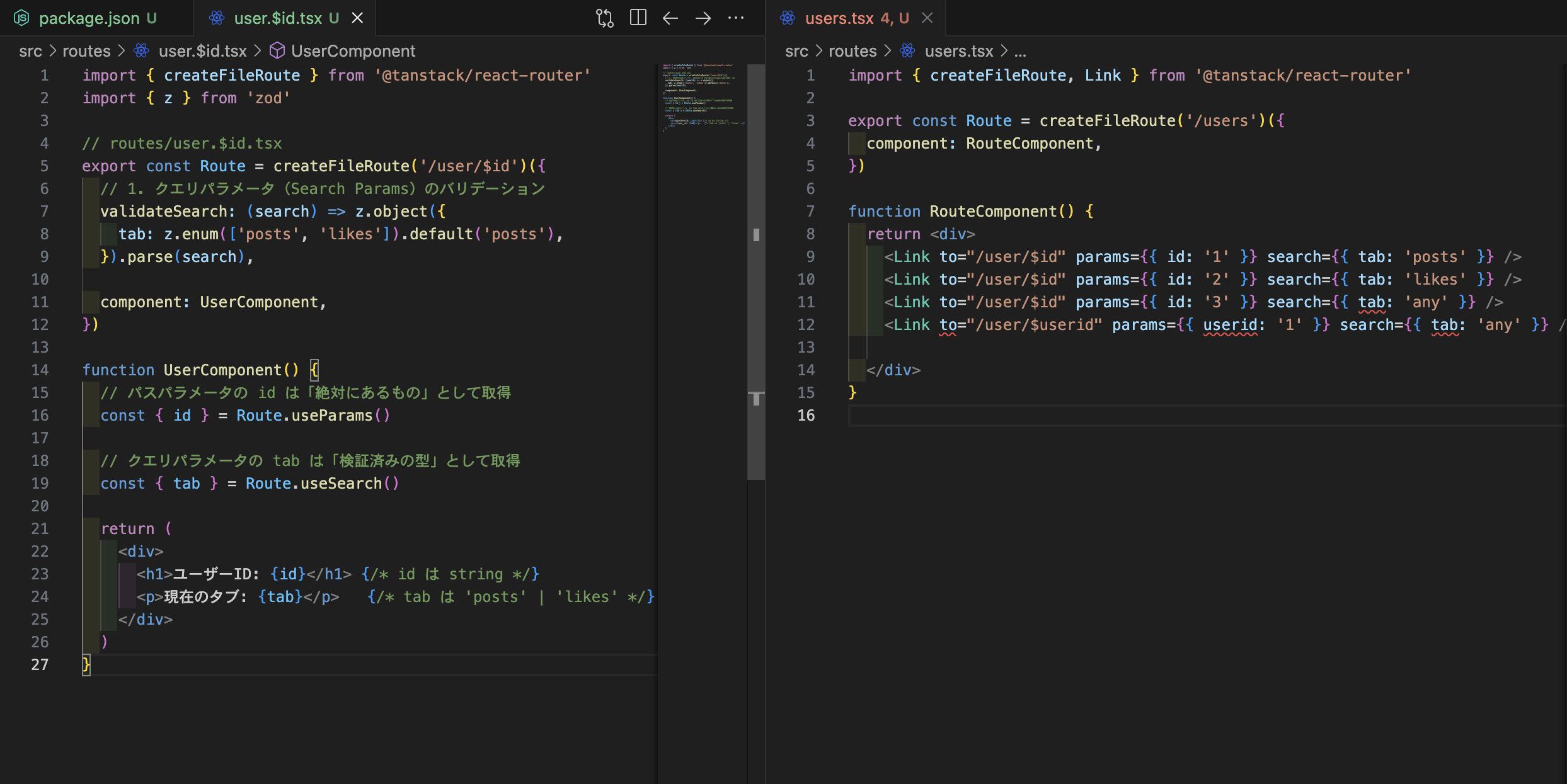Click the Go Forward arrow icon
Viewport: 1567px width, 784px height.
(703, 18)
